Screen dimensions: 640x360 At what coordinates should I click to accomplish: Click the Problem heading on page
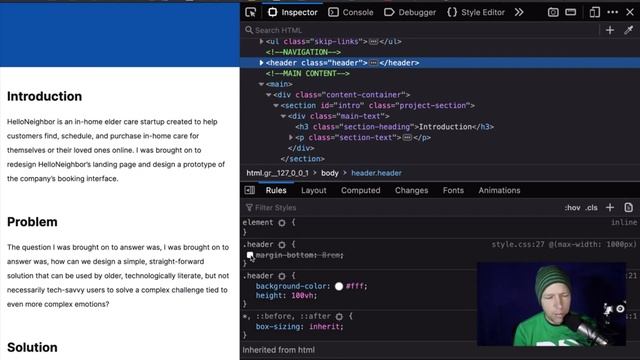[x=32, y=222]
